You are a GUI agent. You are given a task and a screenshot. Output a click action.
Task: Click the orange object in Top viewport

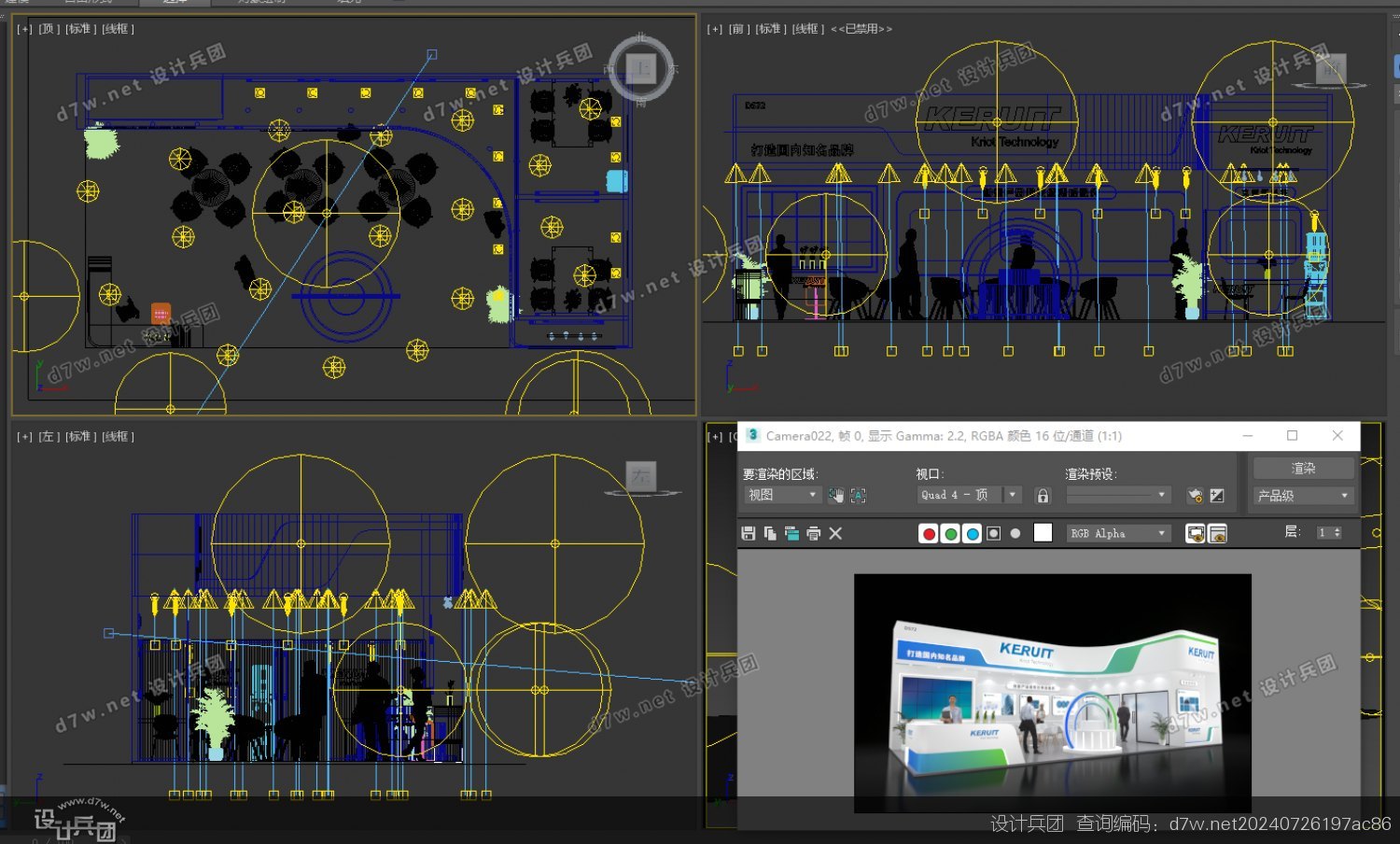(161, 313)
